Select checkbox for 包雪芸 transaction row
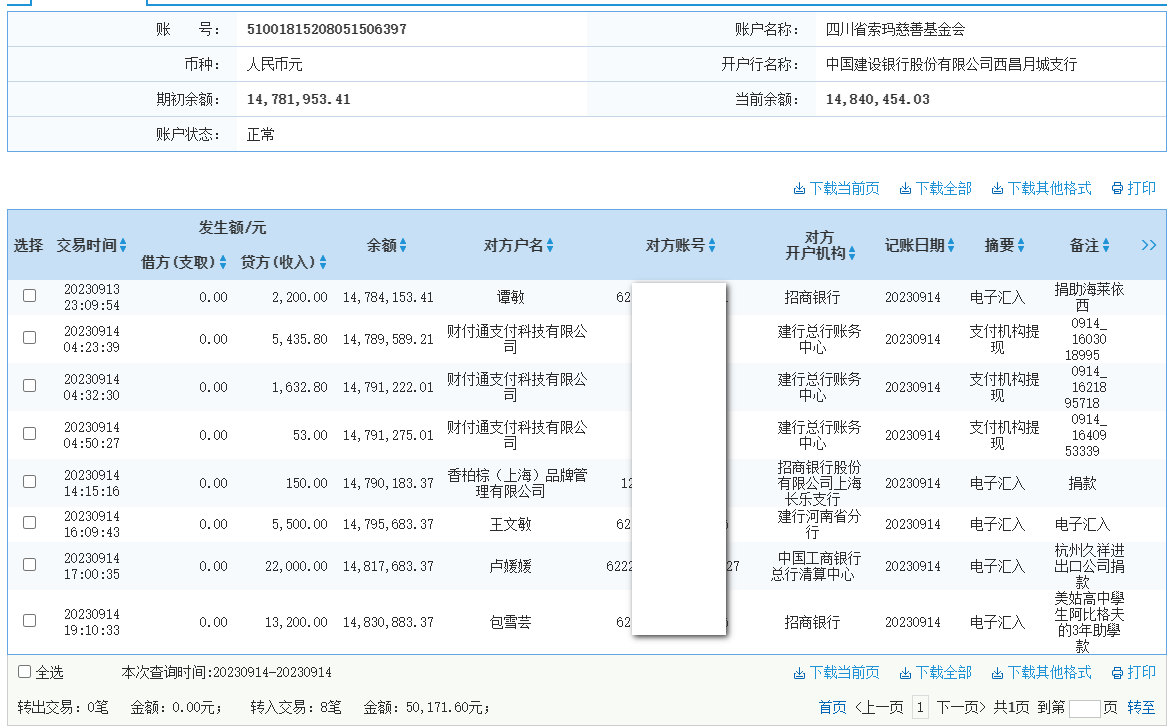The height and width of the screenshot is (727, 1170). pos(30,620)
